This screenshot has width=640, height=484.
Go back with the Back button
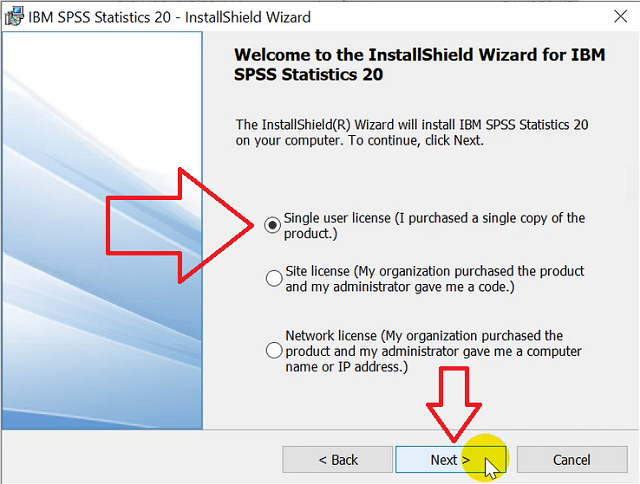338,460
